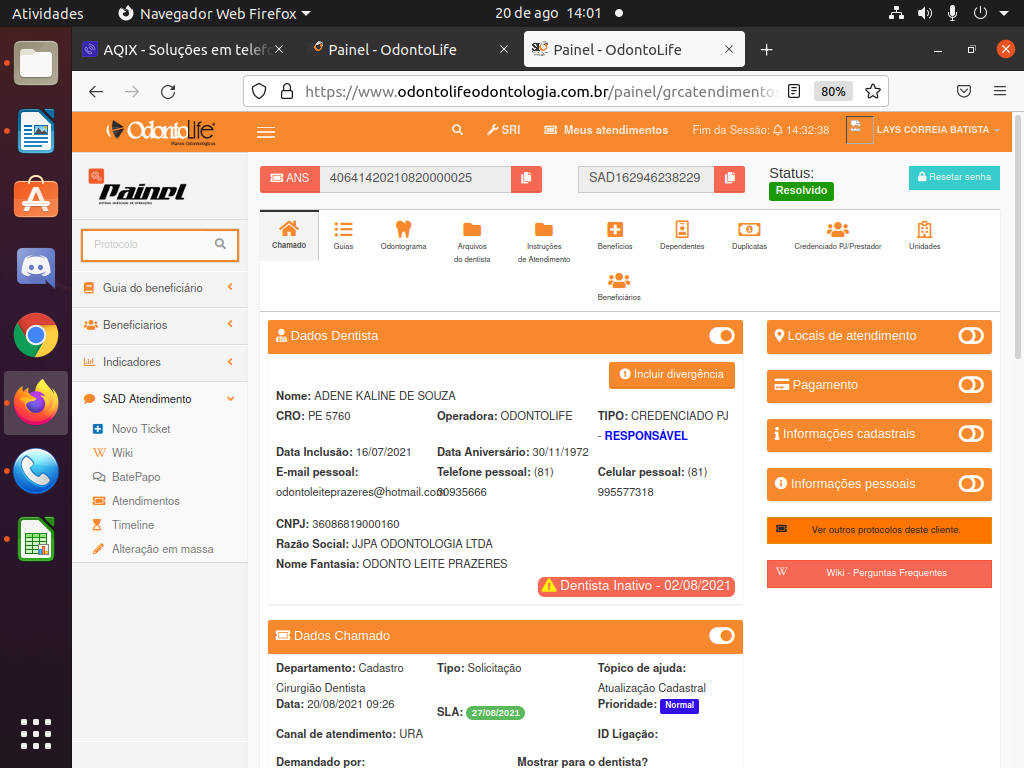Click Incluir divergência button
Viewport: 1024px width, 768px height.
pyautogui.click(x=672, y=374)
